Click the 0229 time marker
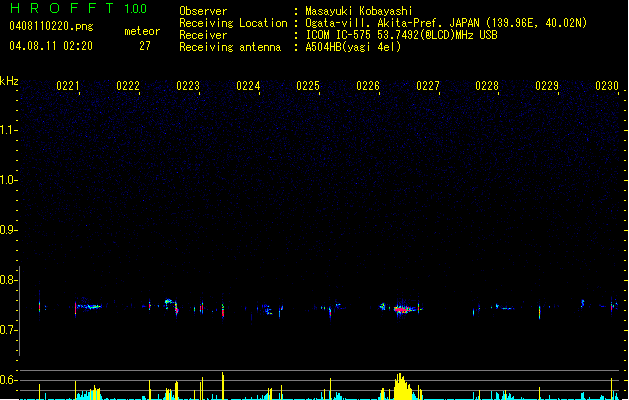The image size is (629, 400). point(547,86)
